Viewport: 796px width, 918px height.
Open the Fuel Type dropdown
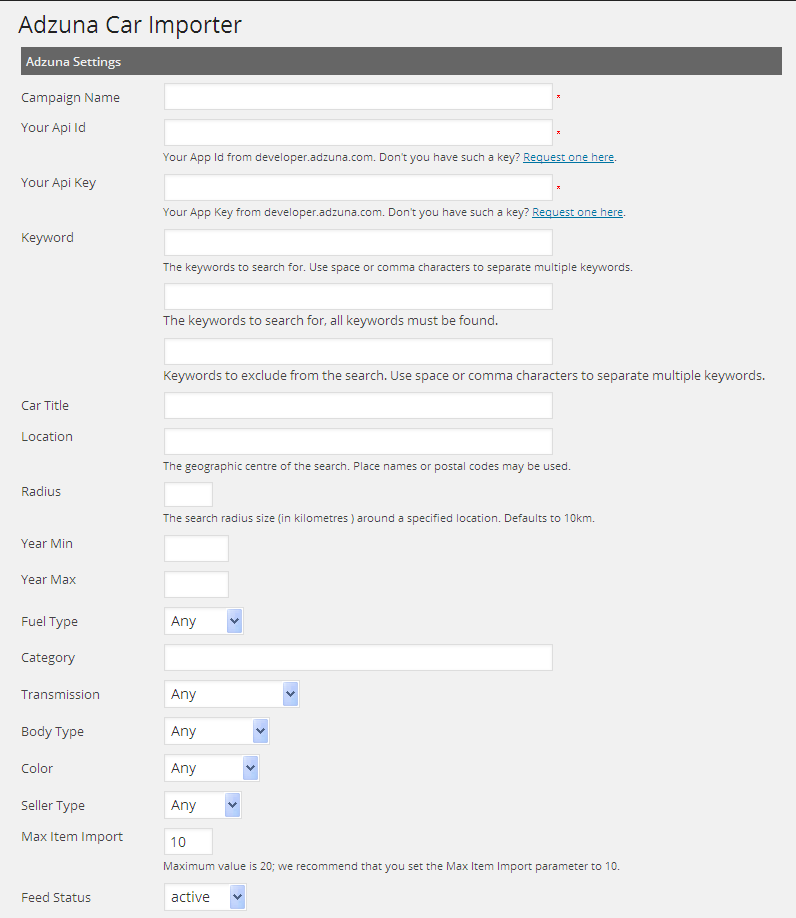[204, 622]
